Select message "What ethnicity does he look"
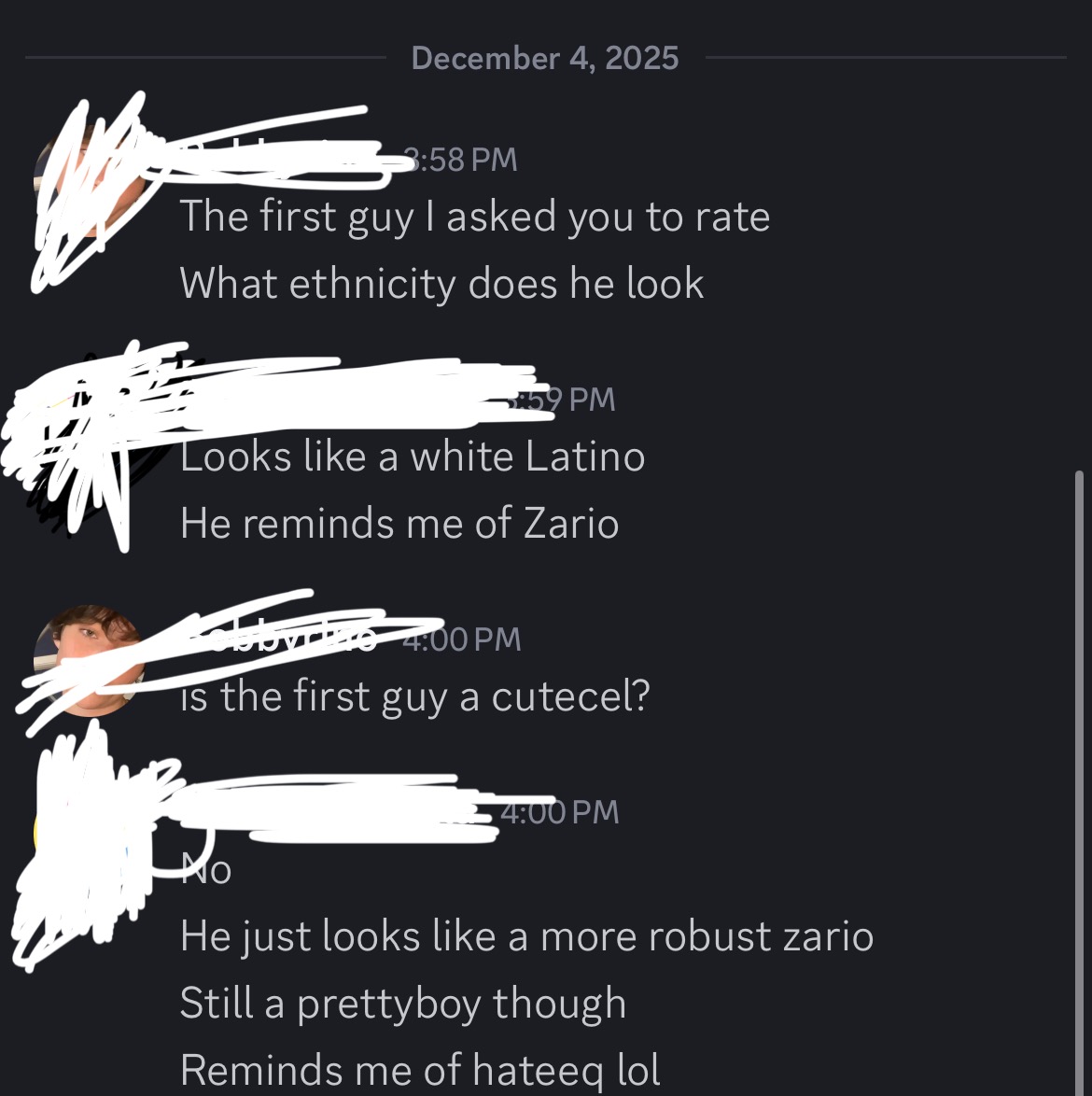 [441, 284]
